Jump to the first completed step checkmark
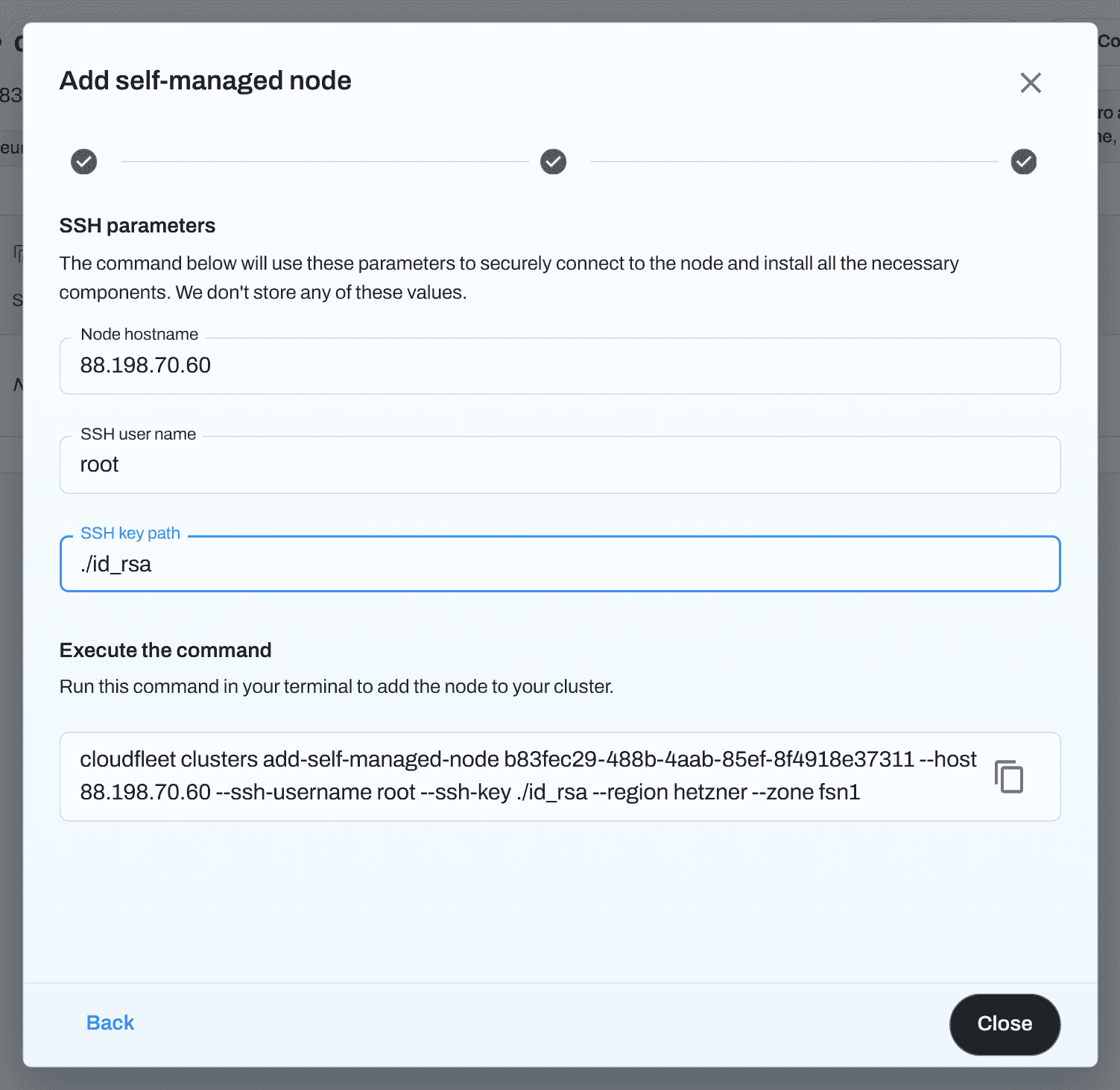Viewport: 1120px width, 1090px height. click(84, 162)
